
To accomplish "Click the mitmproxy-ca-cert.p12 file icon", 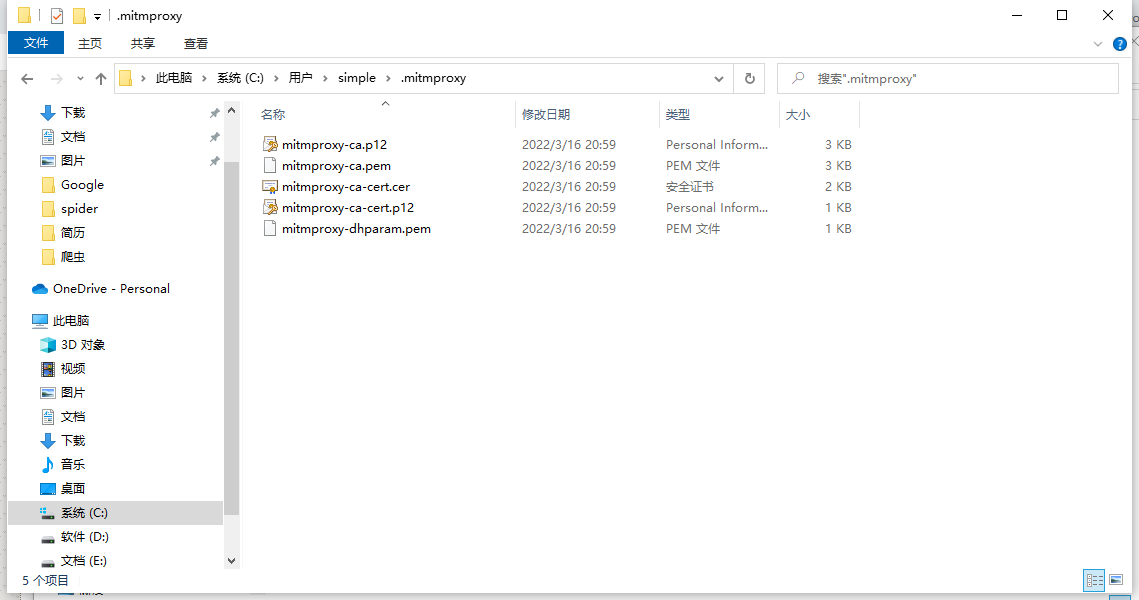I will (x=269, y=208).
